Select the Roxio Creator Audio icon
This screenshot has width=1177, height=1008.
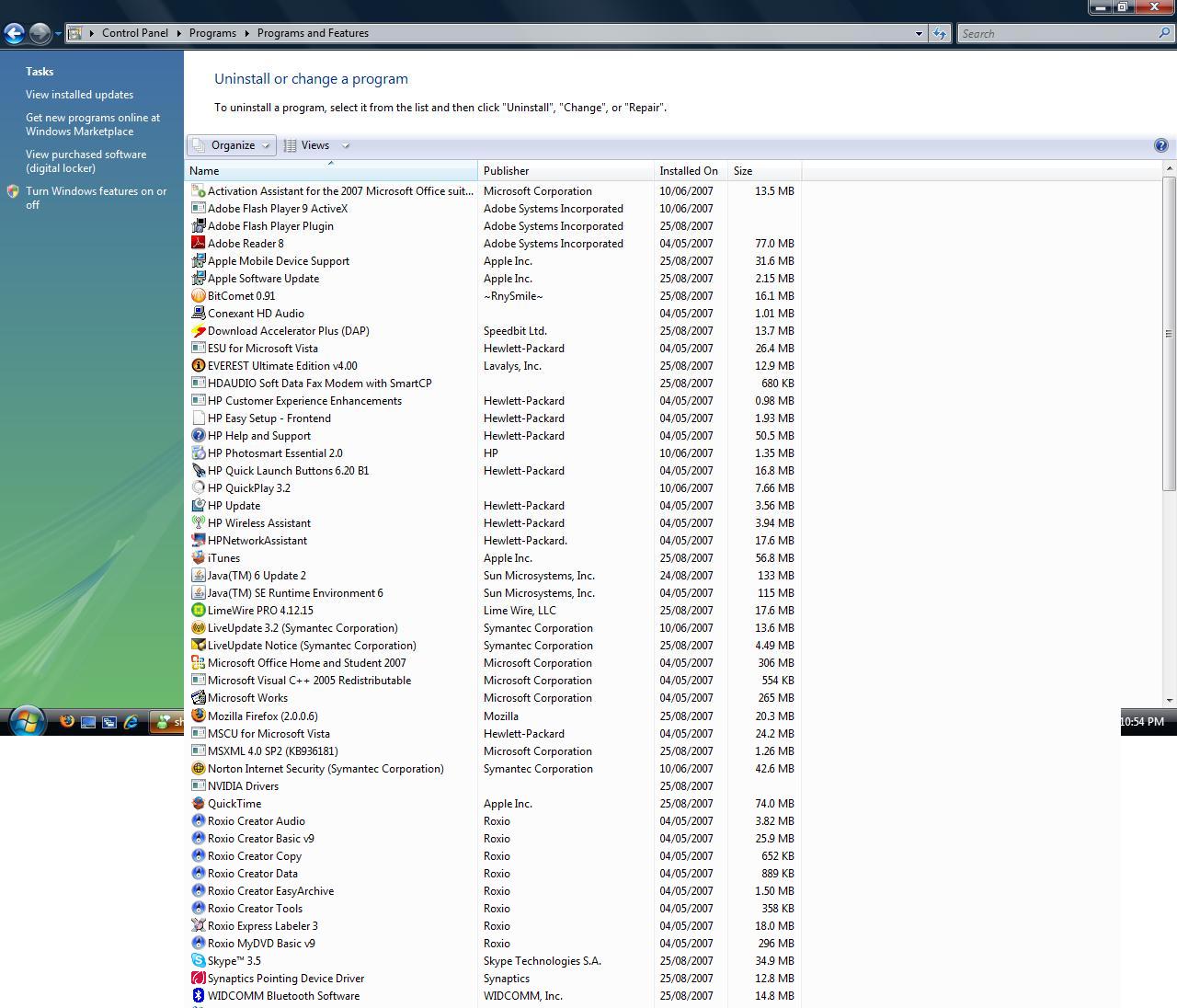[x=198, y=821]
